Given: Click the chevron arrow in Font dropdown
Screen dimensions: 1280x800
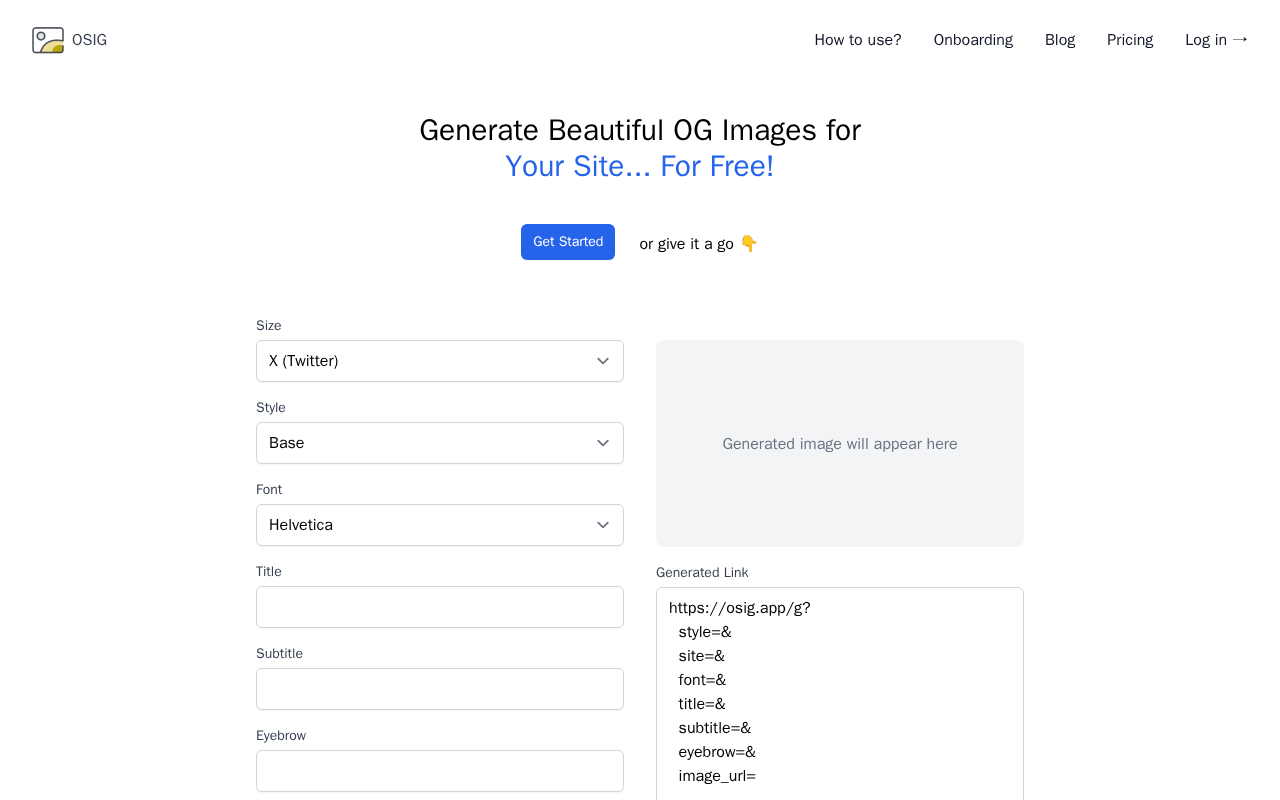Looking at the screenshot, I should point(603,525).
